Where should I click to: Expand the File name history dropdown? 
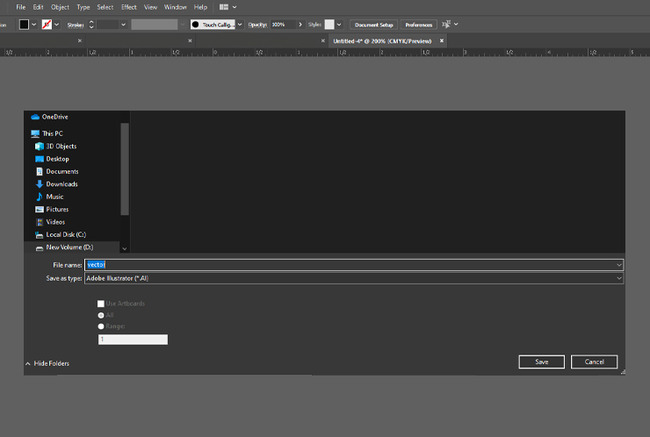pos(619,265)
